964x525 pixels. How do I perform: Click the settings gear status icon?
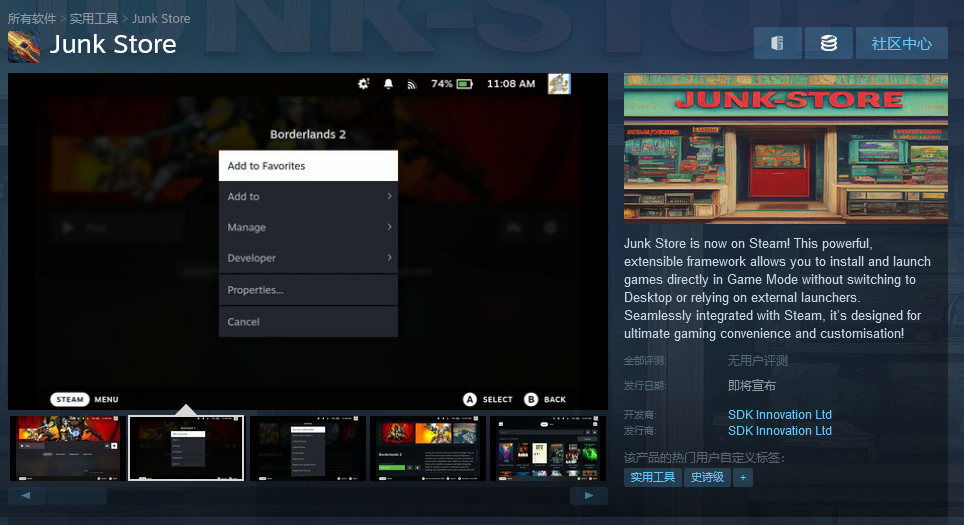(x=363, y=84)
